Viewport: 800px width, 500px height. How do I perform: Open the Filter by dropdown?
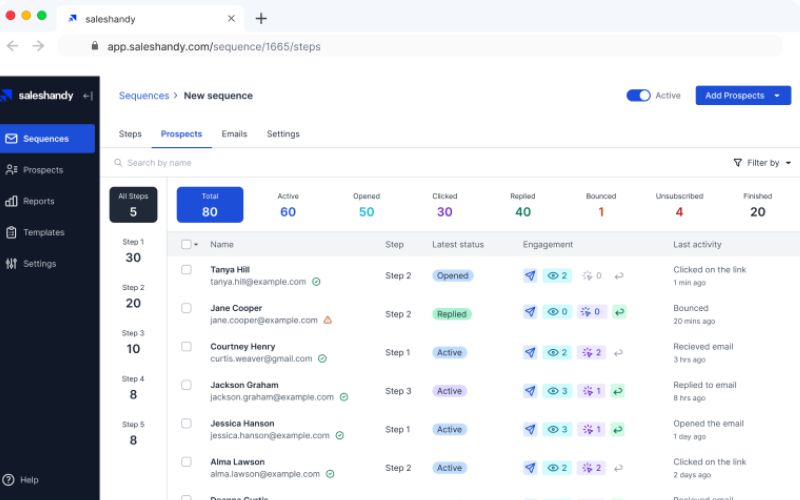tap(762, 163)
